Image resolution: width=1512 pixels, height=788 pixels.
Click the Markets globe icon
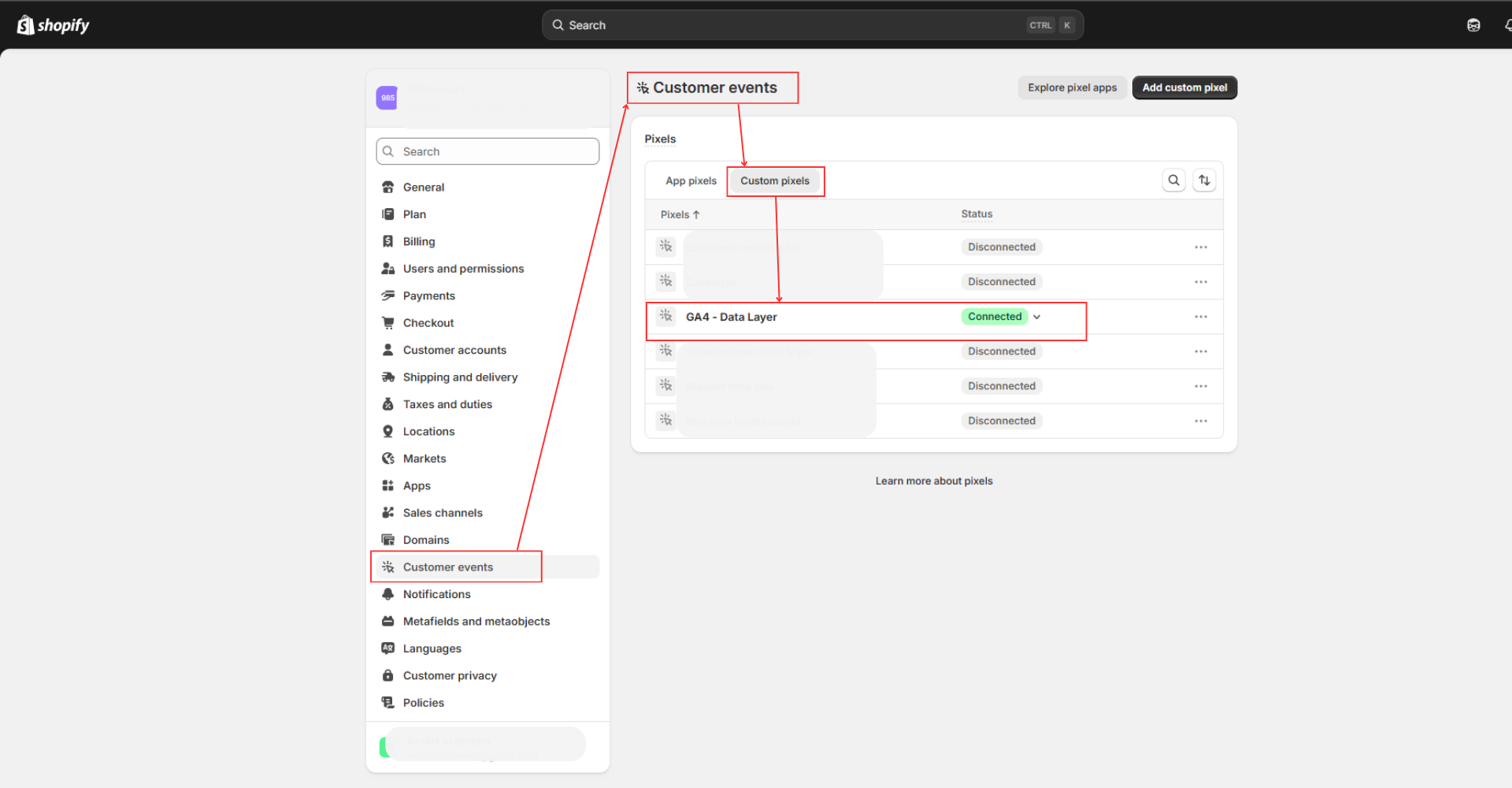click(x=388, y=459)
